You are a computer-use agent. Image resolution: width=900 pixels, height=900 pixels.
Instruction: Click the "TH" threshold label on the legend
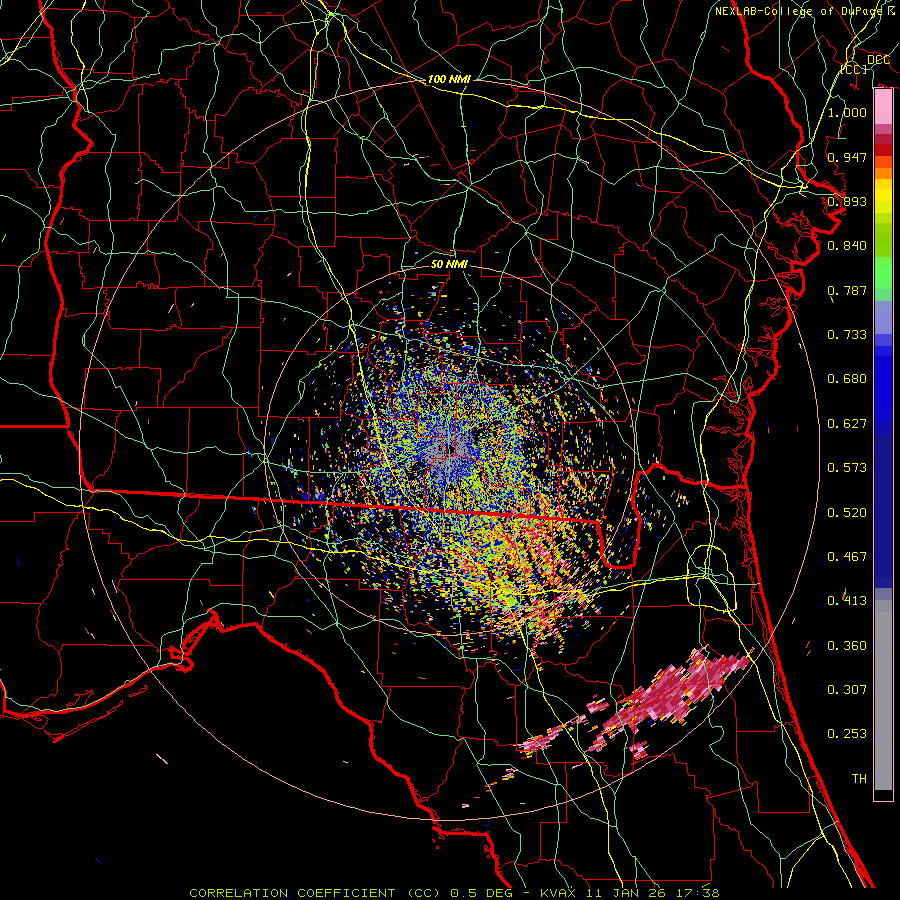pyautogui.click(x=859, y=779)
